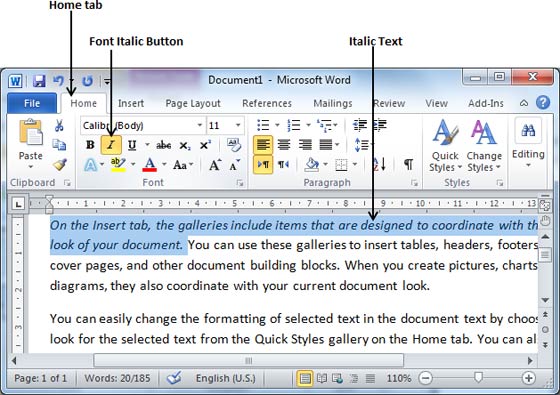Screen dimensions: 560x395
Task: Open the font name dropdown
Action: (200, 125)
